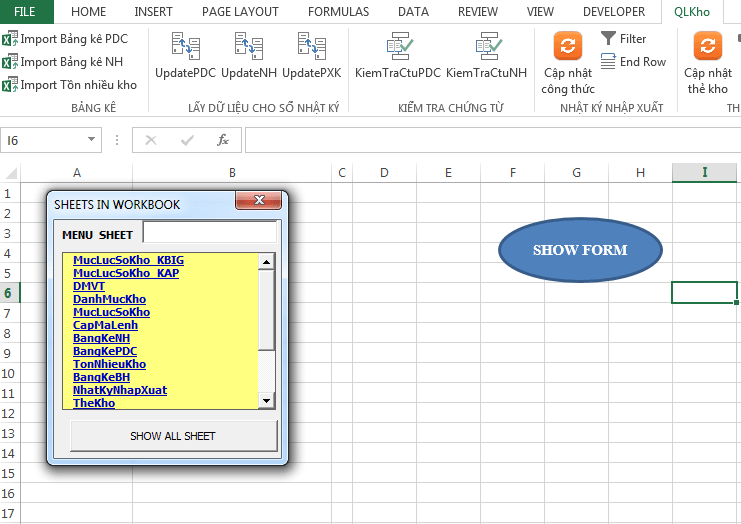Select column I header
This screenshot has width=741, height=524.
[705, 173]
